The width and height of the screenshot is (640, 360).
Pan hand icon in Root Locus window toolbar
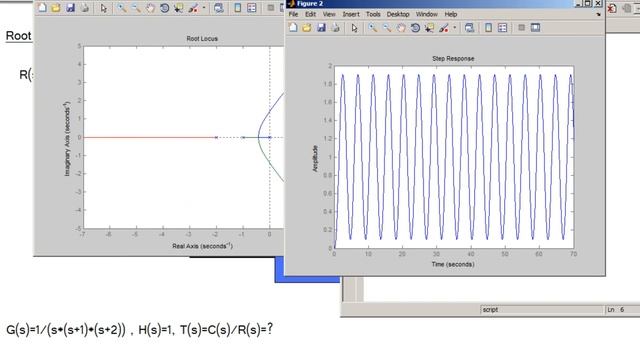click(x=150, y=8)
